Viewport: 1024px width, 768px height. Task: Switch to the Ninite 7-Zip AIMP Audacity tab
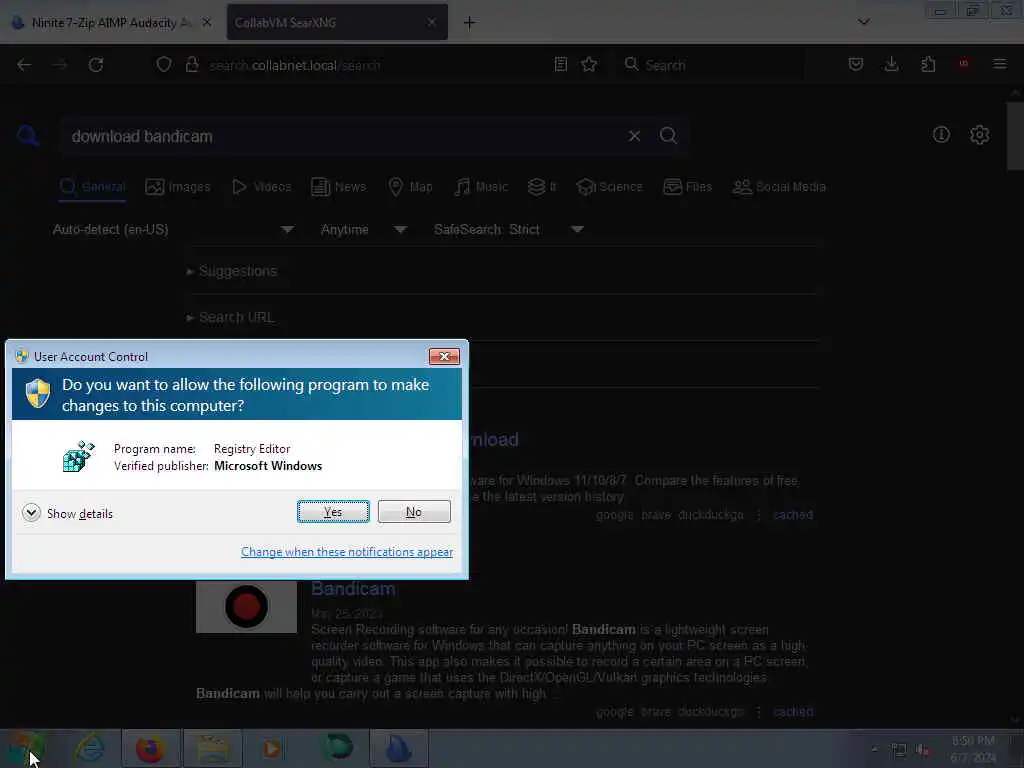[112, 23]
